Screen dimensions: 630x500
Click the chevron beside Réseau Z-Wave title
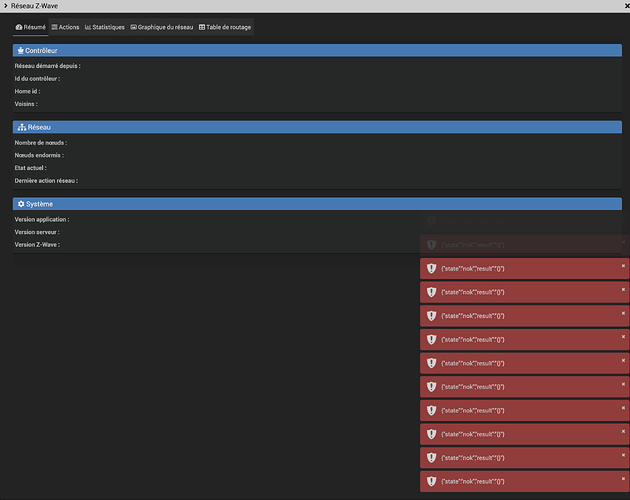[6, 6]
